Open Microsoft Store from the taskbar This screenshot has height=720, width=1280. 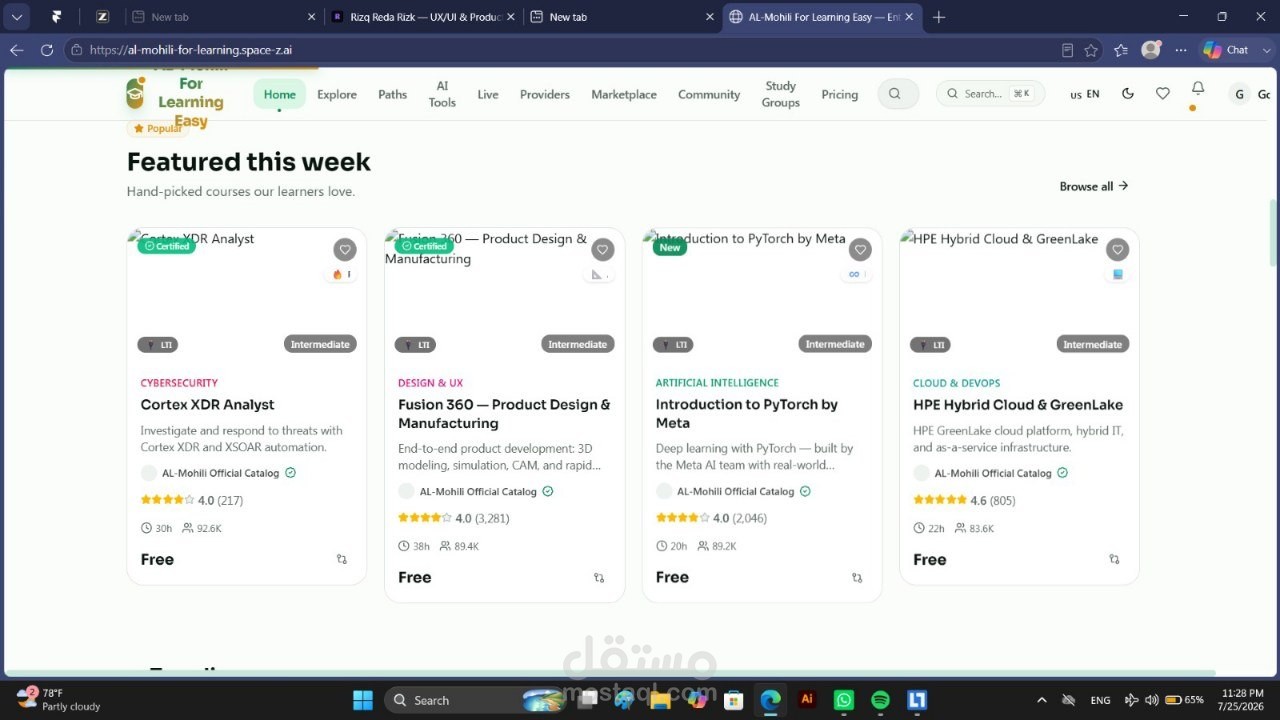point(733,700)
